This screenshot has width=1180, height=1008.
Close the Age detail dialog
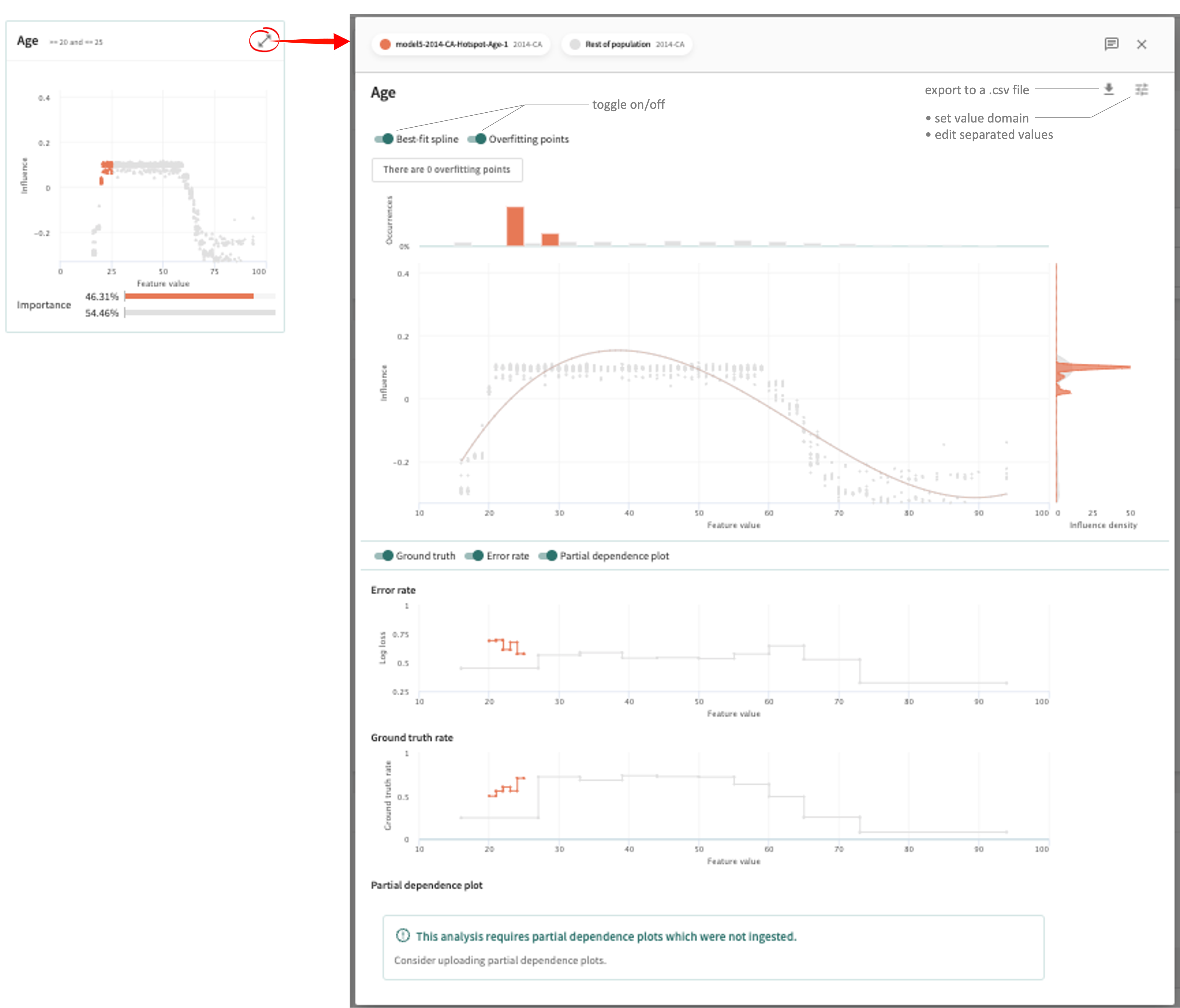point(1141,44)
